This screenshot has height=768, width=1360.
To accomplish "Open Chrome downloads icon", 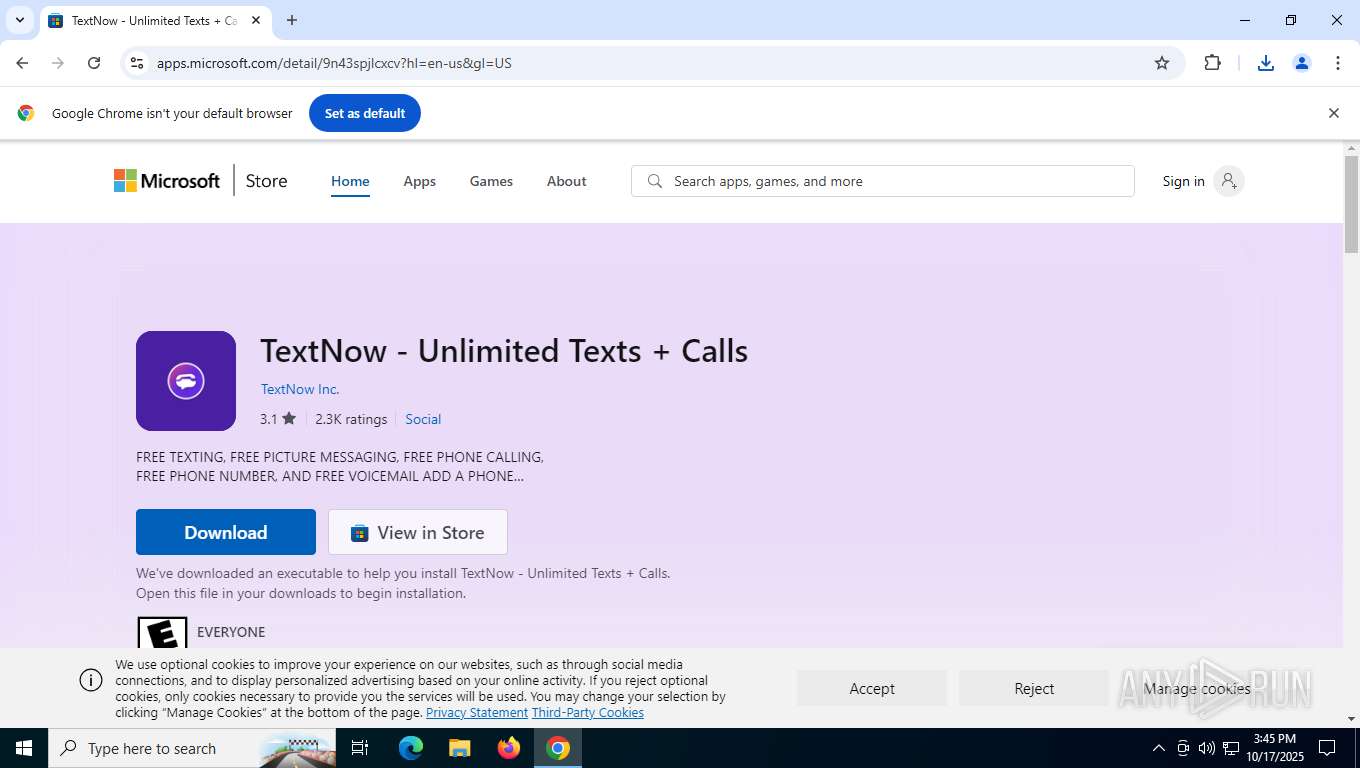I will click(x=1266, y=63).
